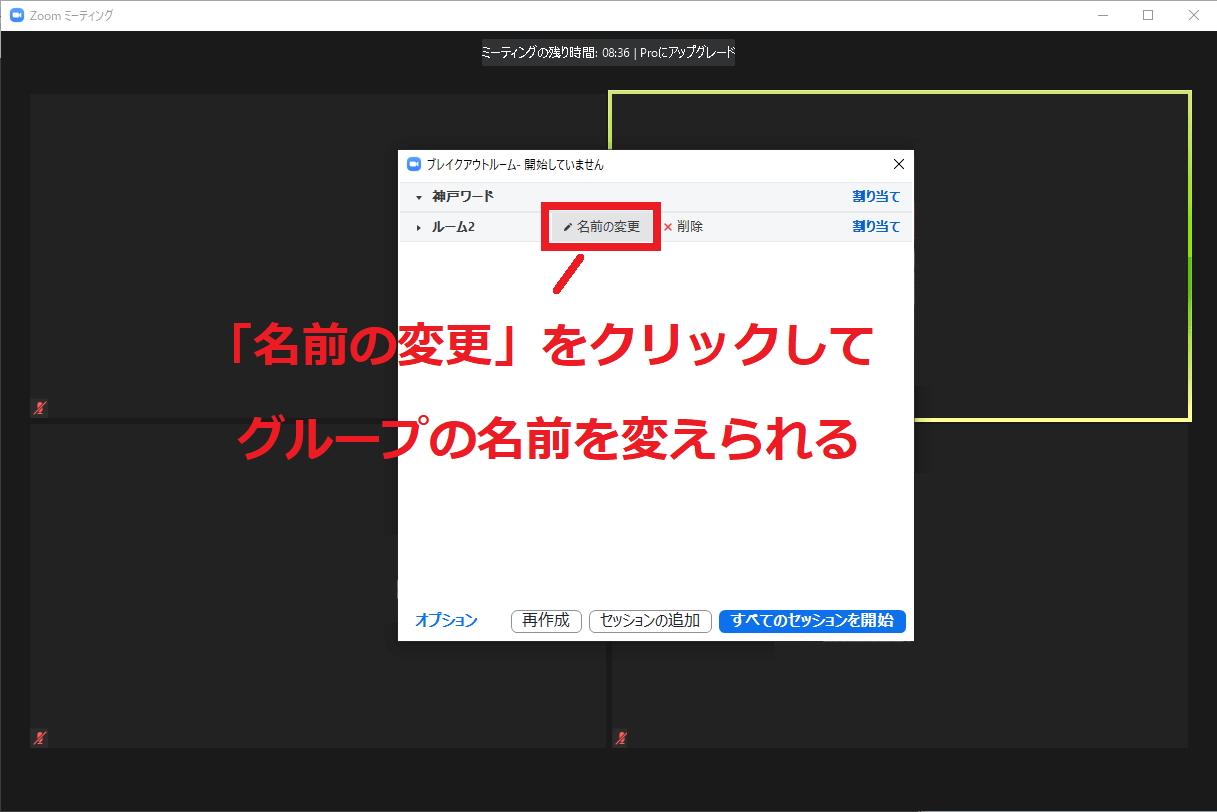Maximize the Zoom meeting window
The image size is (1217, 812).
[x=1148, y=15]
